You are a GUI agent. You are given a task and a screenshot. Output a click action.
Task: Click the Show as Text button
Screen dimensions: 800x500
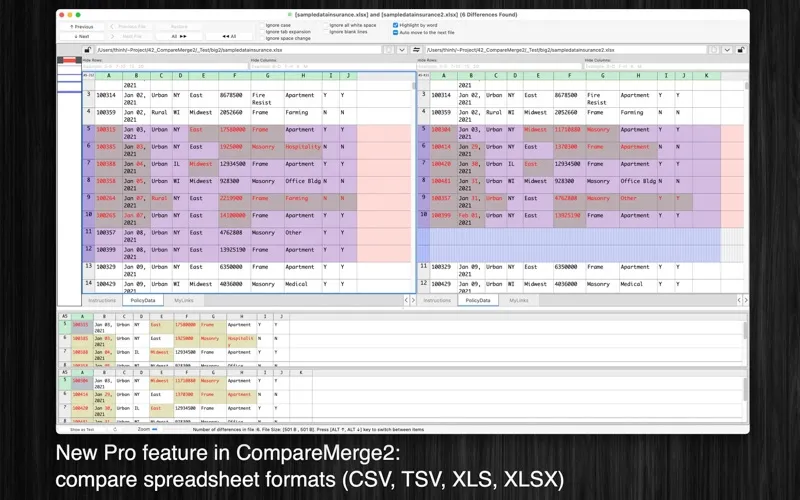point(82,430)
